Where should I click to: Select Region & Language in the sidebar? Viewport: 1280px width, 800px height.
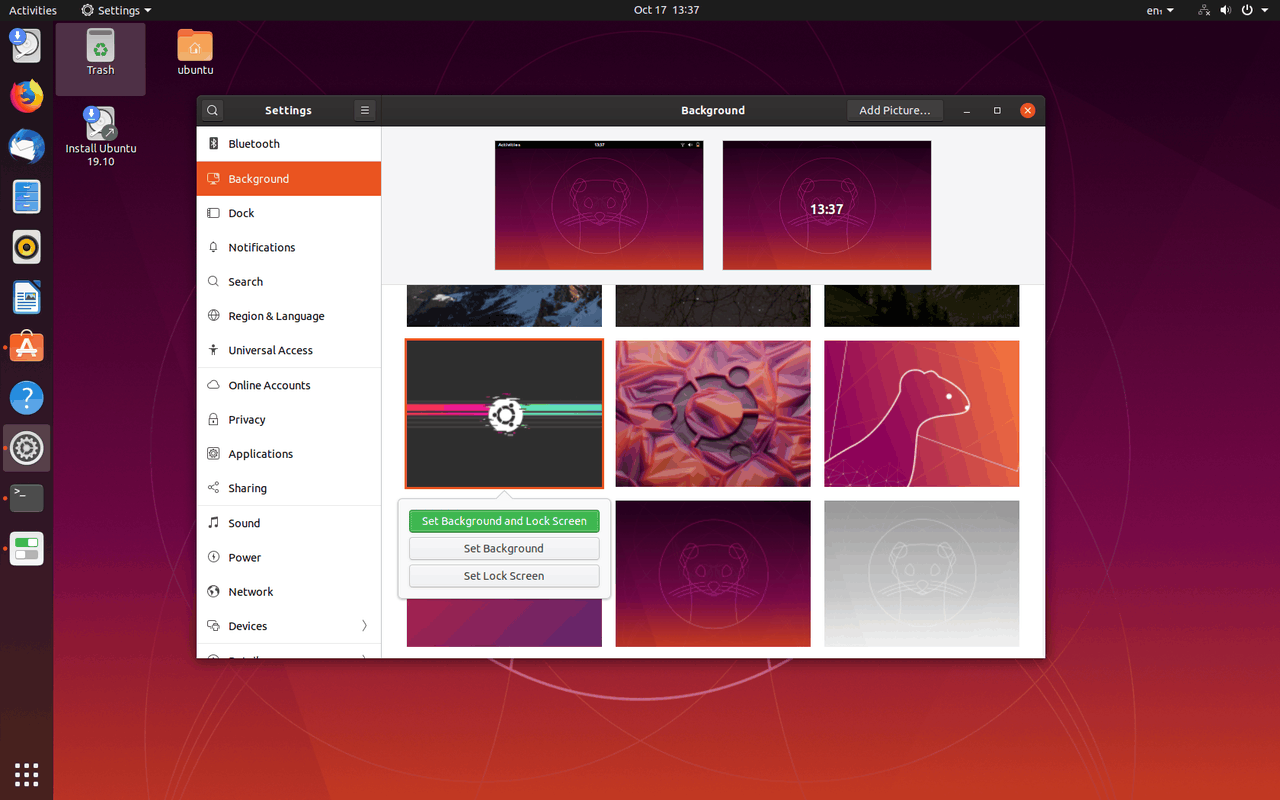click(x=289, y=316)
